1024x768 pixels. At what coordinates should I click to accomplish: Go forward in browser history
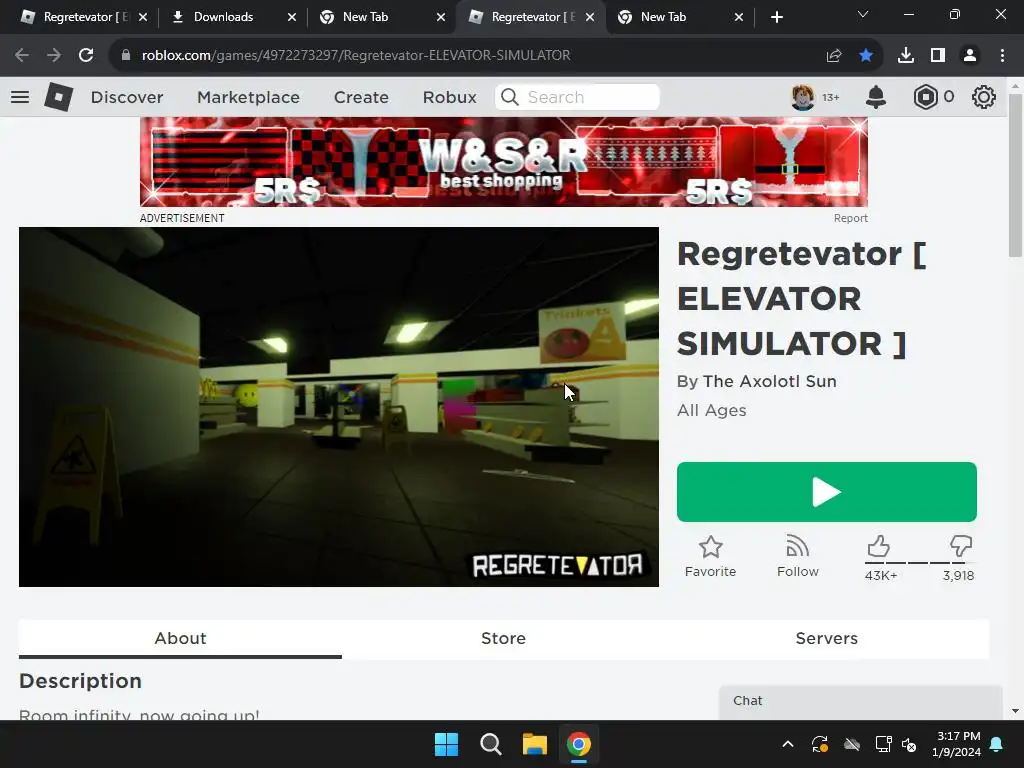54,56
